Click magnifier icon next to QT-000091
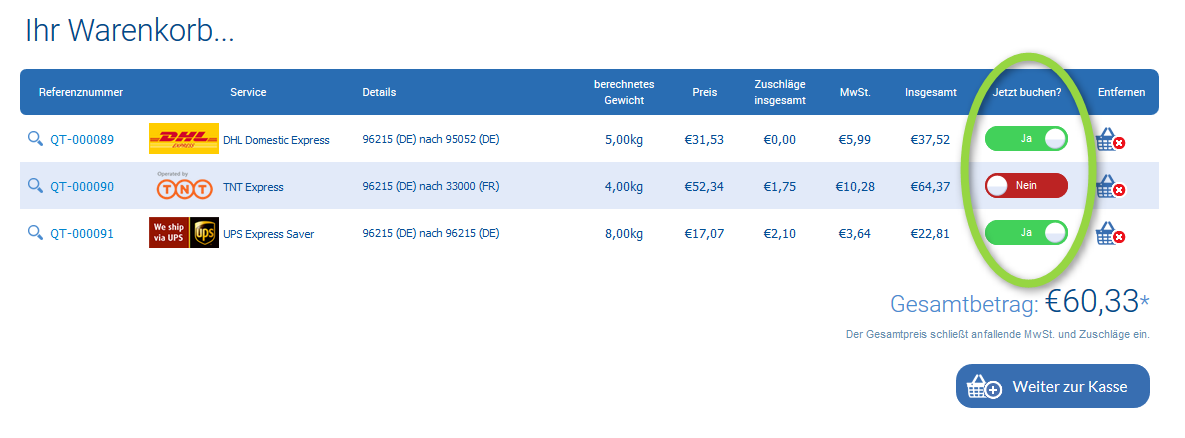1185x438 pixels. coord(36,233)
